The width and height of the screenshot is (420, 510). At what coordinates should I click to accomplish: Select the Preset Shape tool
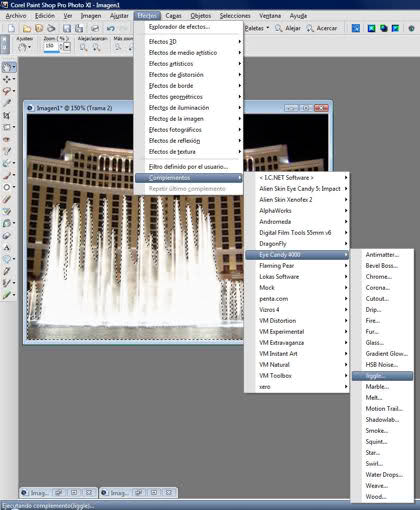point(7,259)
